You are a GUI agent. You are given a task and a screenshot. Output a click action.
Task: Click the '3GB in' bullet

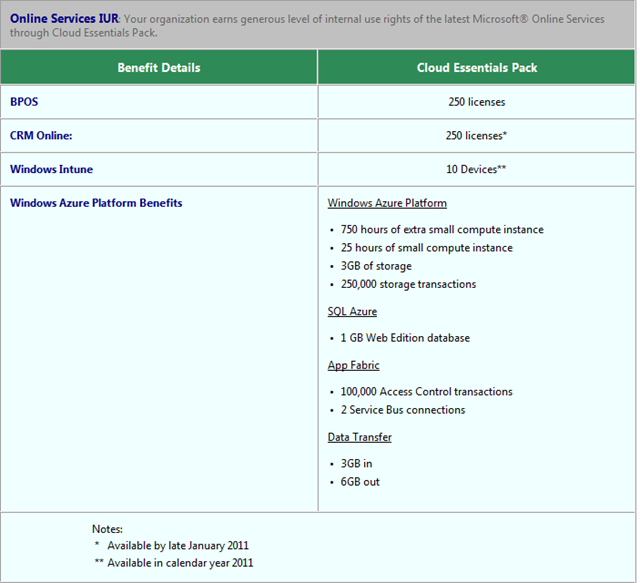(356, 464)
